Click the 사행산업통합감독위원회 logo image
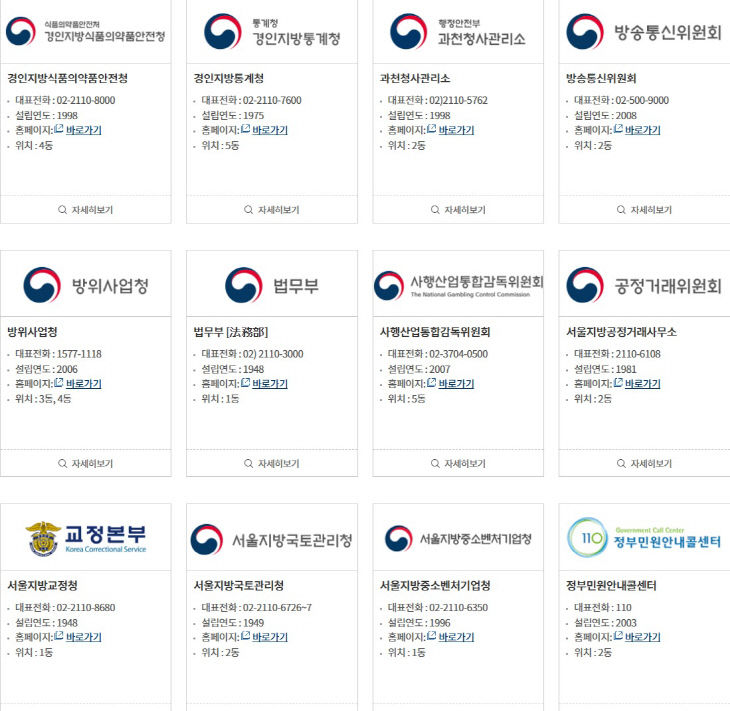Screen dimensions: 730x711 [x=458, y=285]
